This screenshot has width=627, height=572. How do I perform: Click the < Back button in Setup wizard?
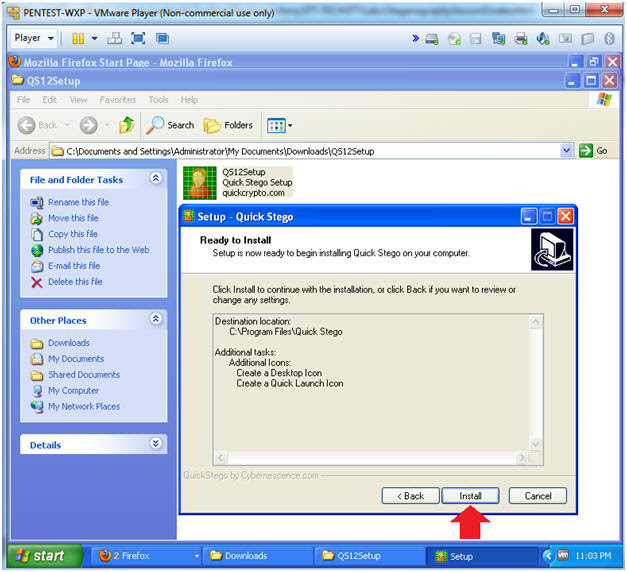(x=410, y=496)
